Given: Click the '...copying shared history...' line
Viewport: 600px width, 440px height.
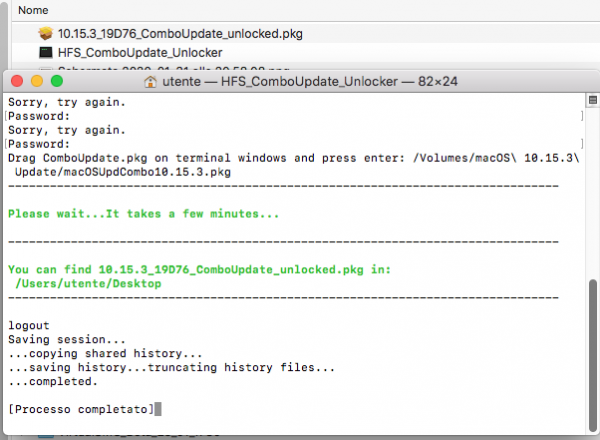Looking at the screenshot, I should click(x=105, y=353).
